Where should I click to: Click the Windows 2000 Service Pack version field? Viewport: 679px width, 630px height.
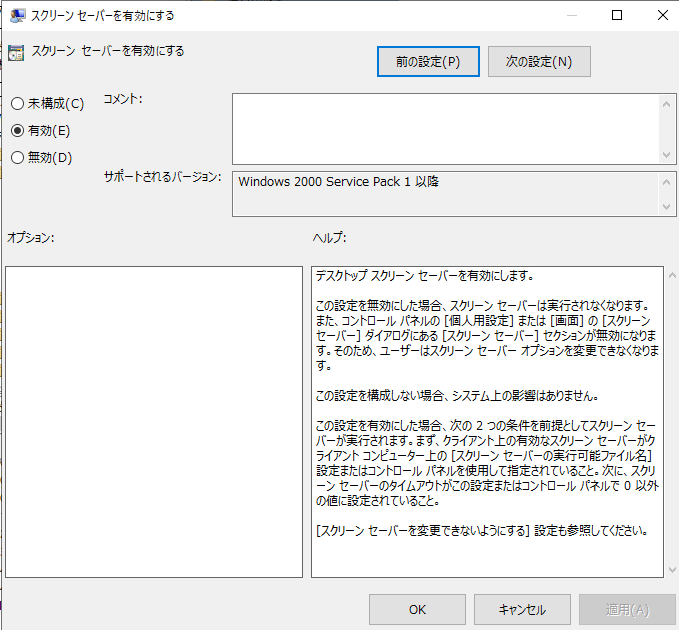pyautogui.click(x=445, y=194)
